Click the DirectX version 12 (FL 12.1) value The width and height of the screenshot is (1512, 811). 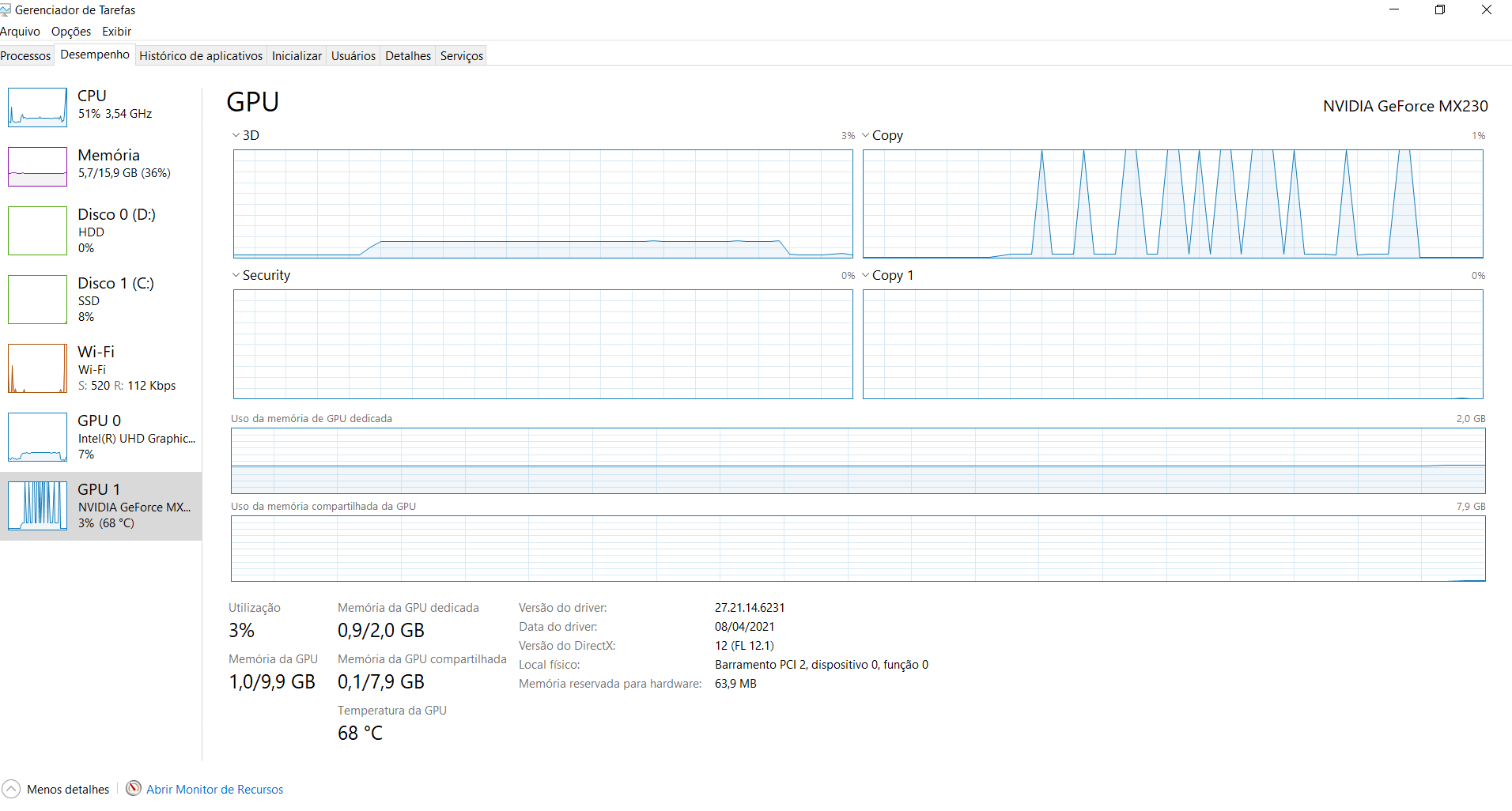tap(744, 645)
